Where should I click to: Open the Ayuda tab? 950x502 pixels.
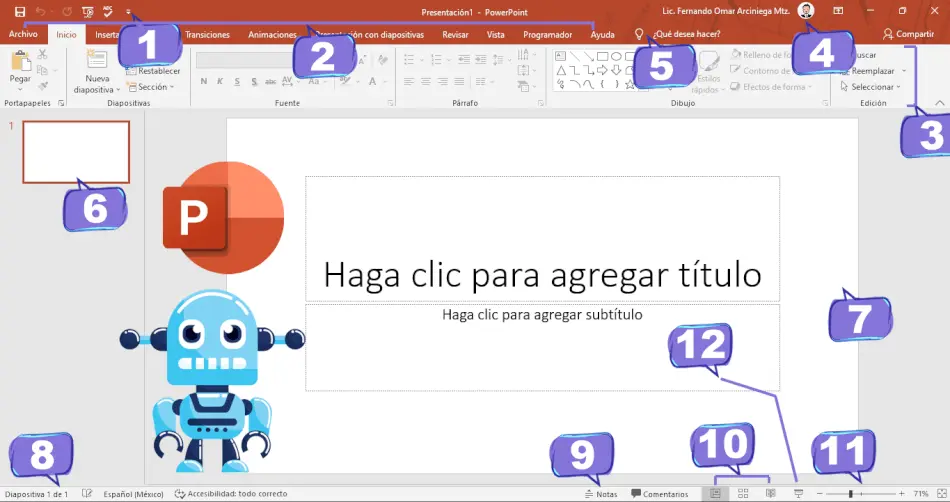(x=602, y=35)
